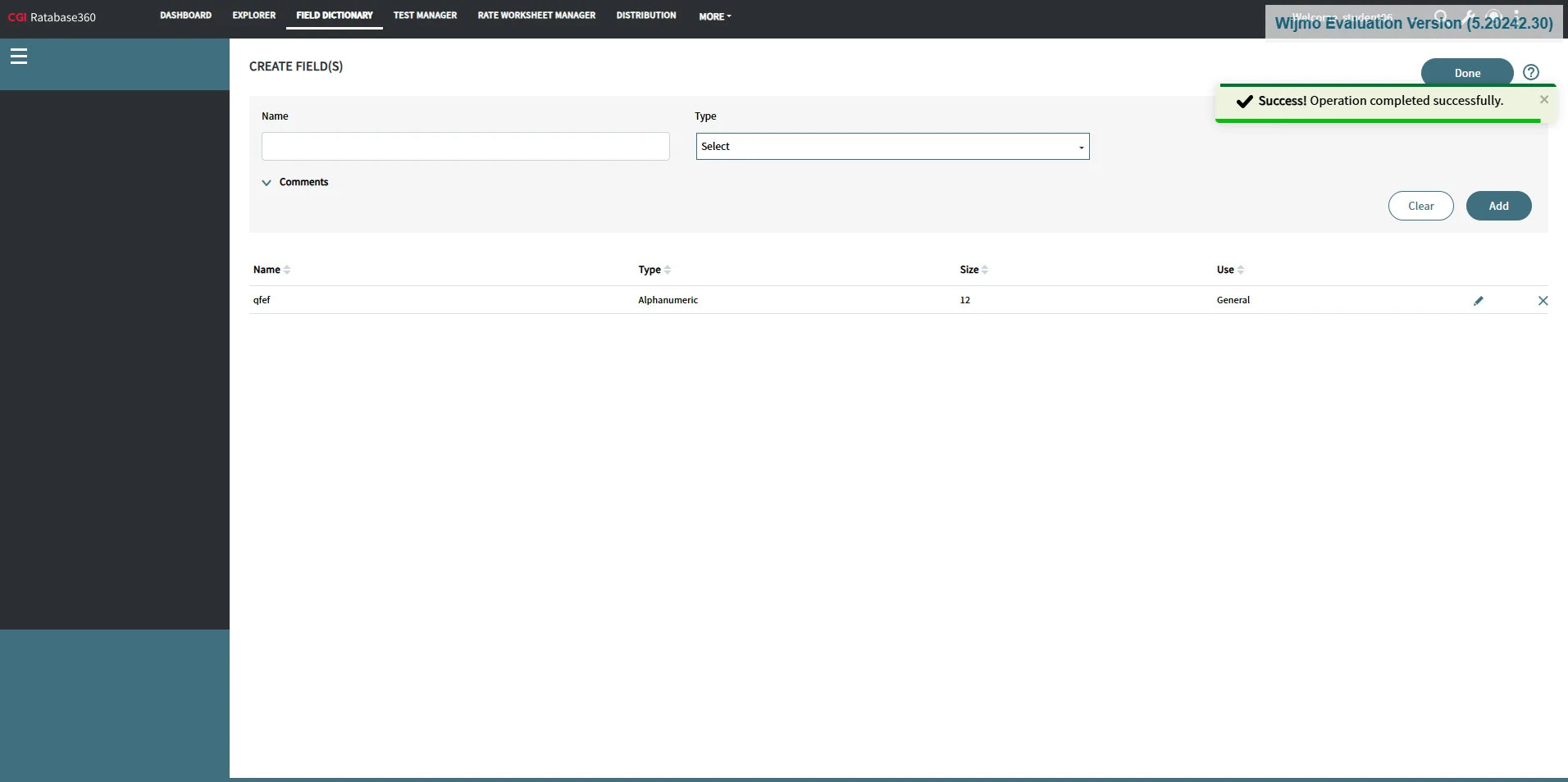
Task: Click the CGI Ratabase360 logo
Action: click(x=51, y=16)
